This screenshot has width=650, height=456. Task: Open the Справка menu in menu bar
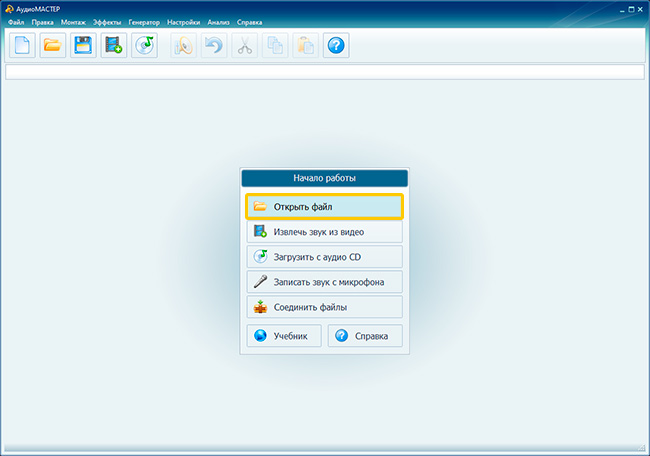(250, 22)
